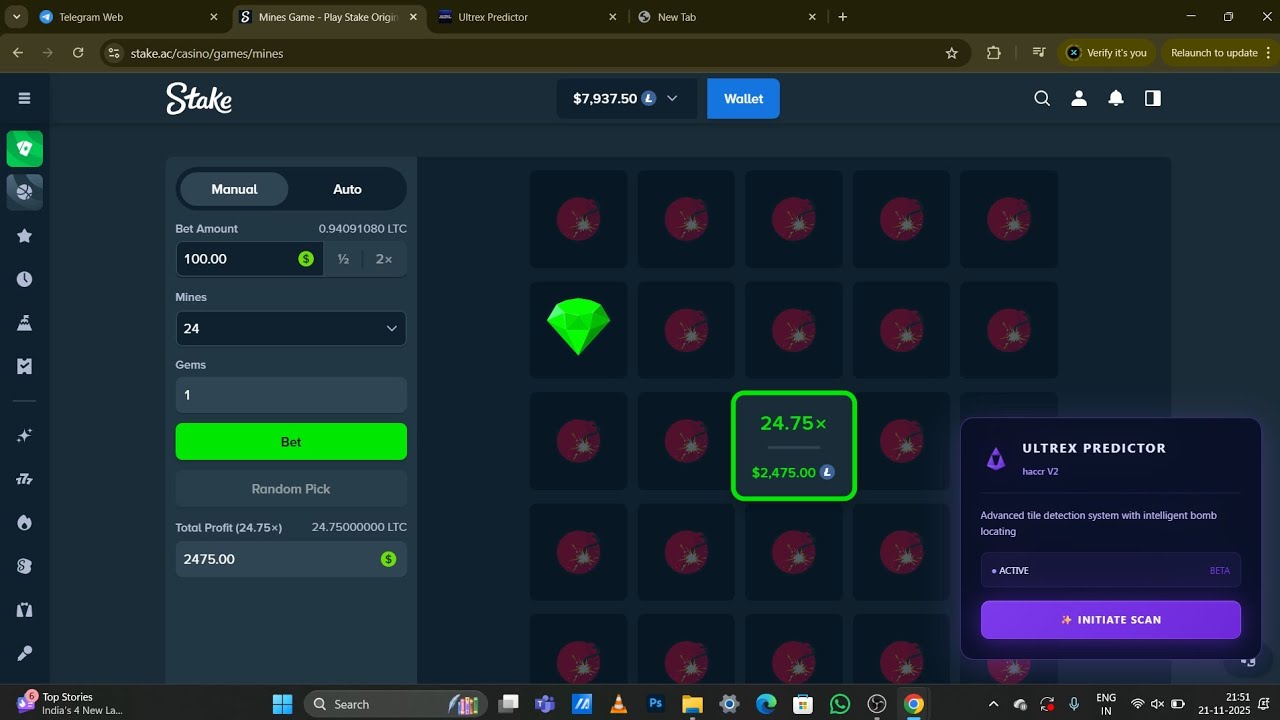Click the 24.75× win result popup
The image size is (1280, 720).
pyautogui.click(x=794, y=446)
